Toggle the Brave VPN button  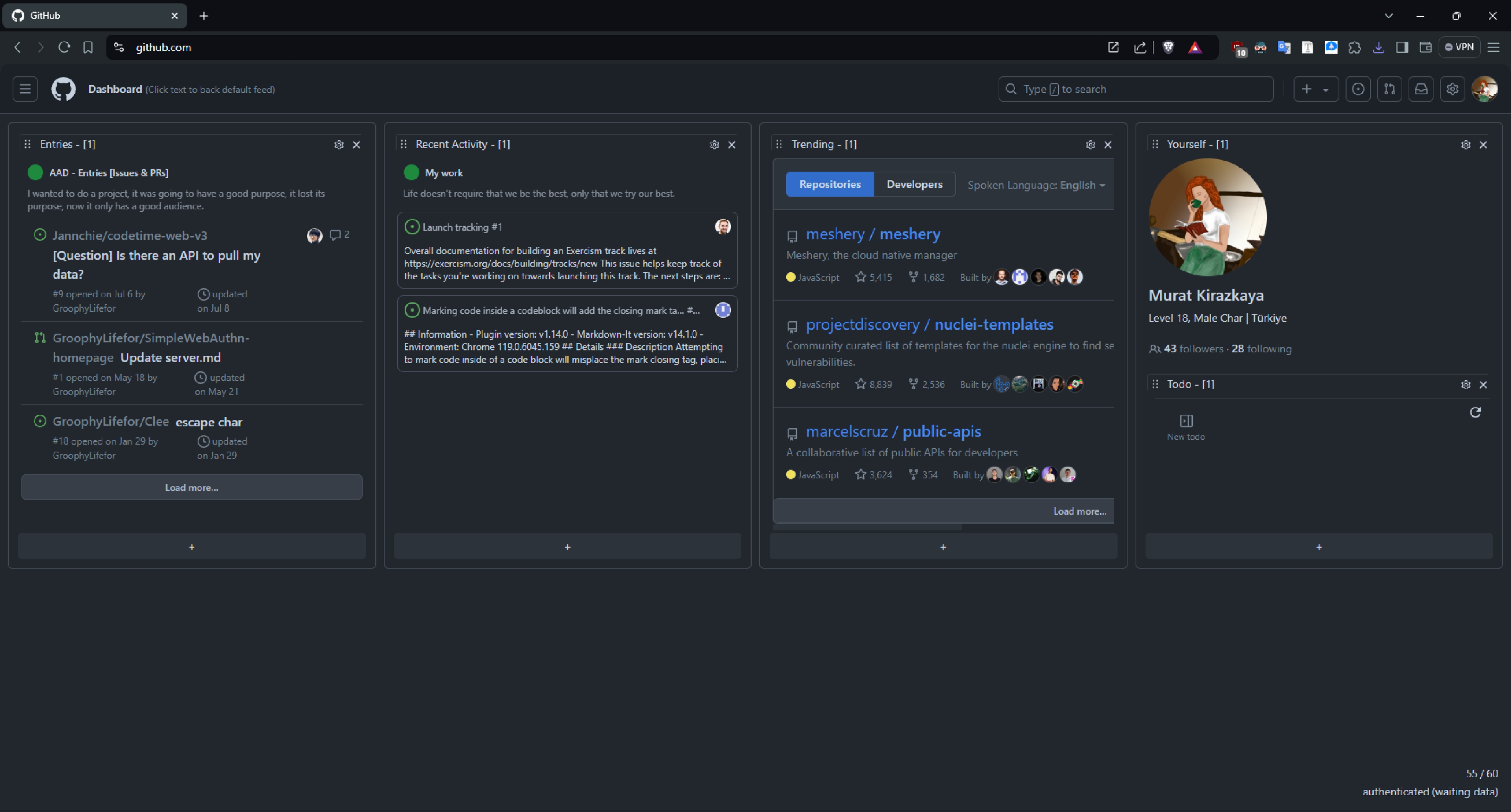1459,48
